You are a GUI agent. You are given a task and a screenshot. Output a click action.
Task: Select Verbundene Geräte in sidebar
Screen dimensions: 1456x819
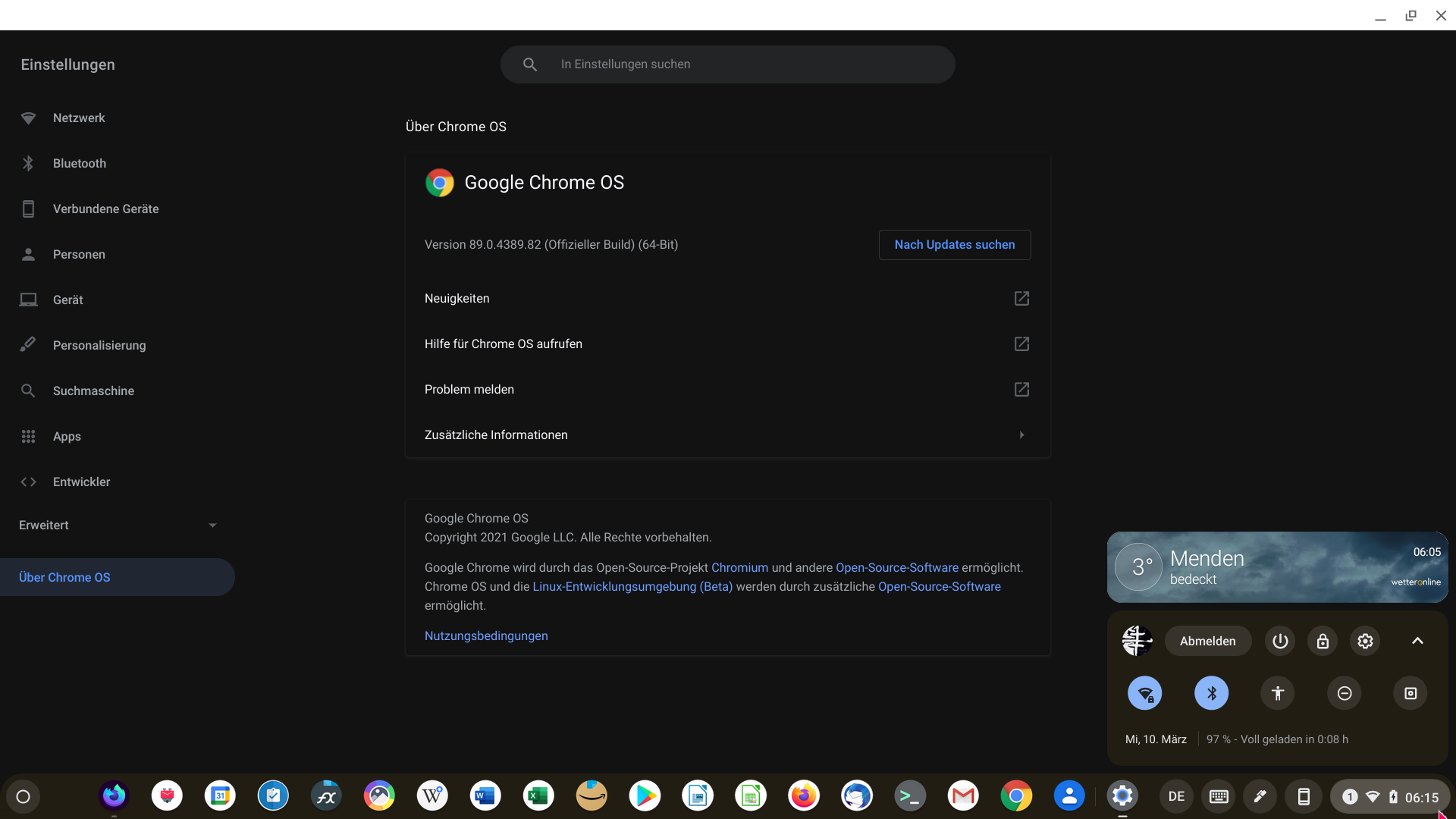118,209
